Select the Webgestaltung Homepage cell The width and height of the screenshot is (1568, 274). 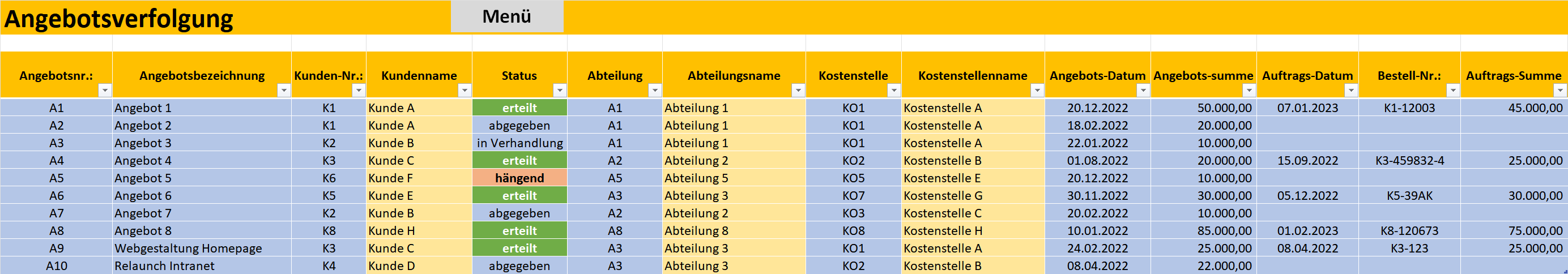[202, 249]
